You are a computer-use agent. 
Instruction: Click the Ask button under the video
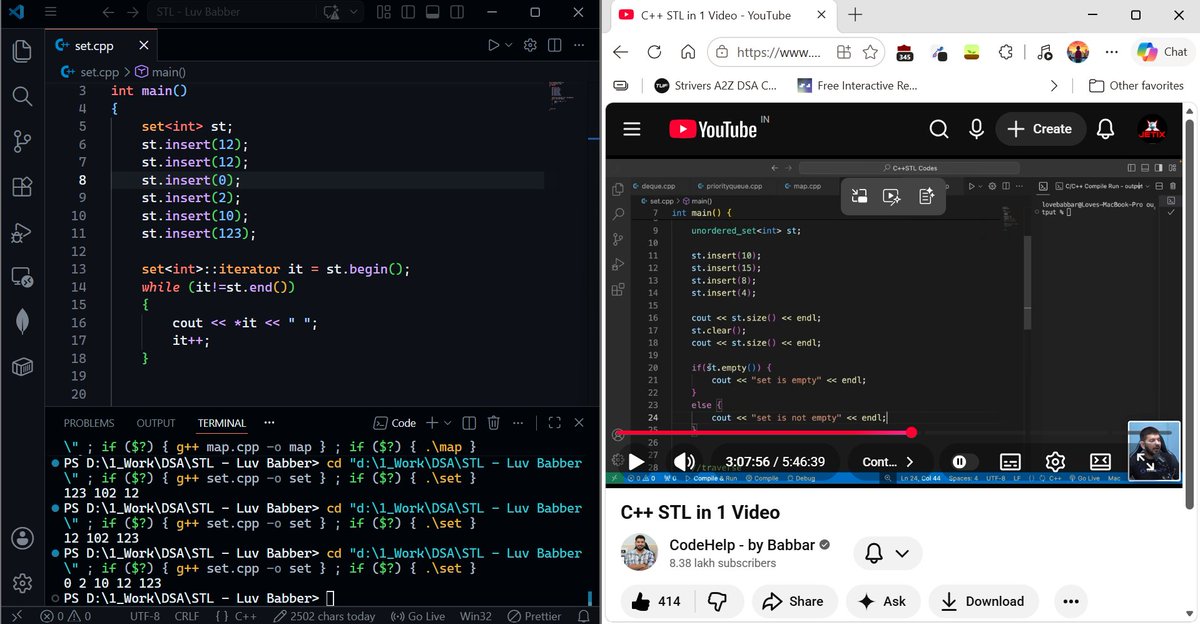tap(881, 601)
